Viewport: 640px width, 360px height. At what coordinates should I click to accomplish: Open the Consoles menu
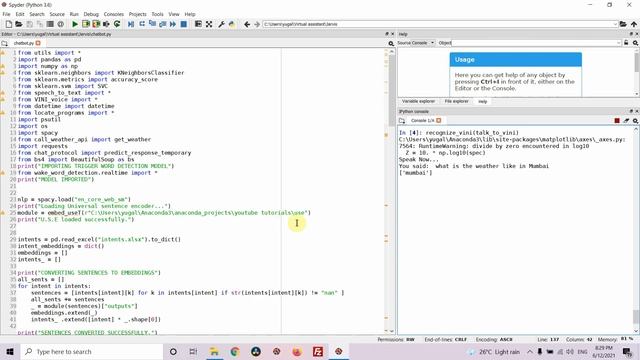(113, 14)
